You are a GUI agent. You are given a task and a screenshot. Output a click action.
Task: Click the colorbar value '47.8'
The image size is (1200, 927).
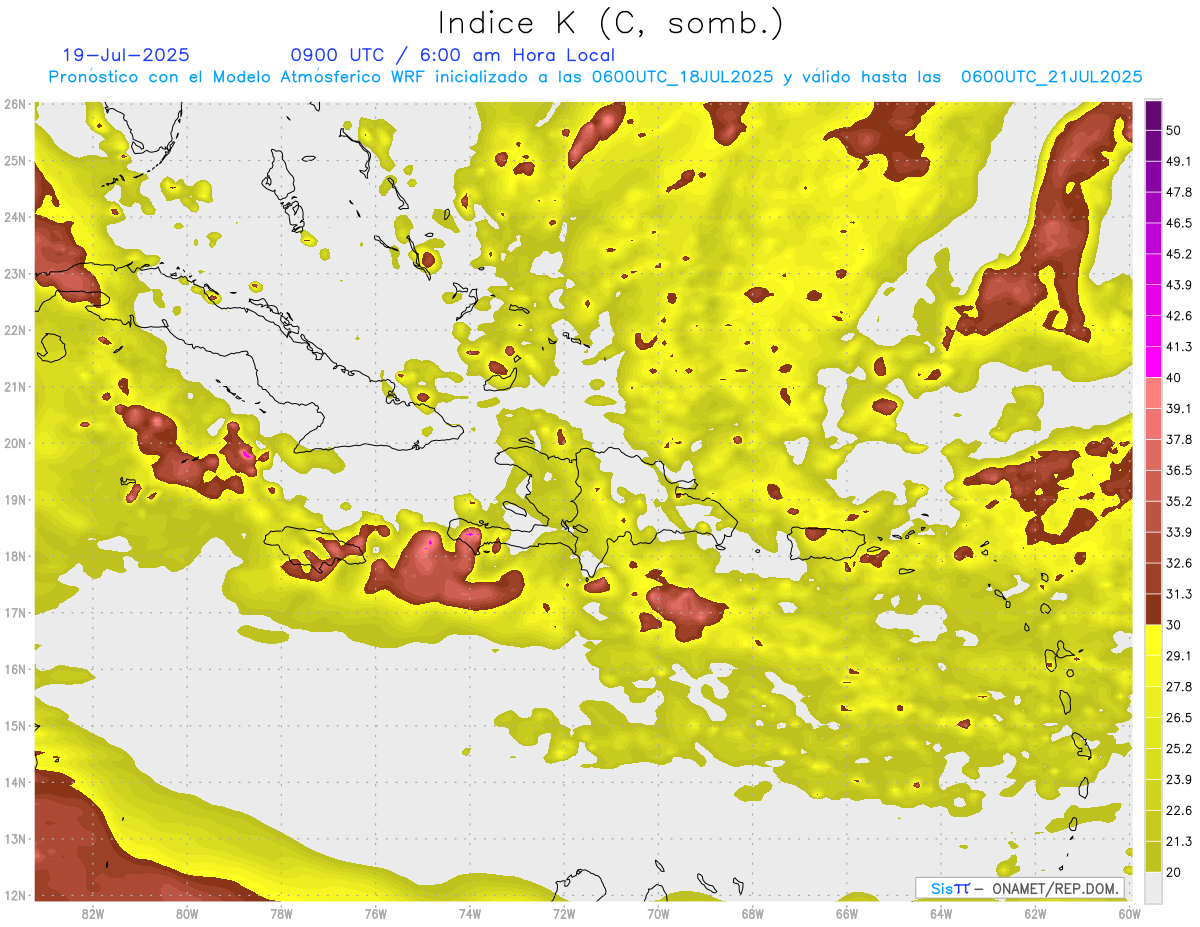tap(1179, 192)
